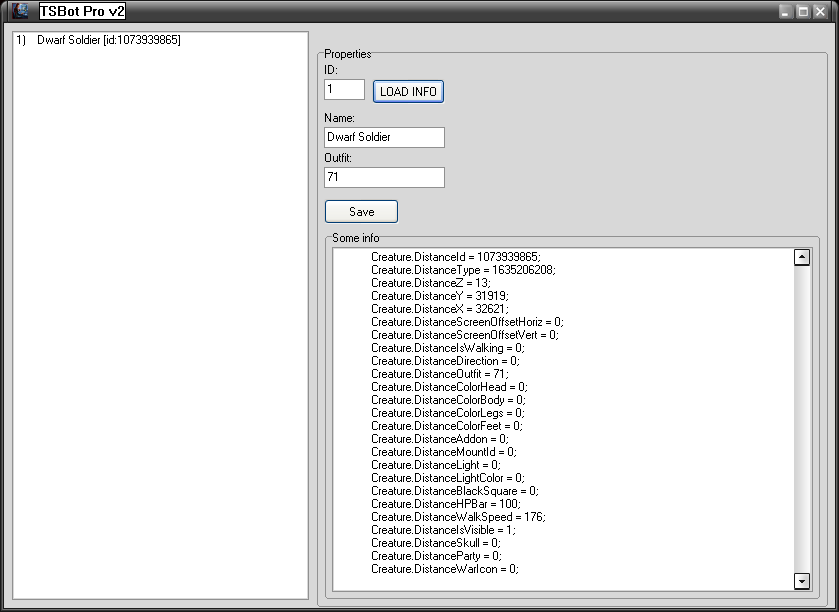Viewport: 839px width, 612px height.
Task: Click the TSBot Pro v2 title text
Action: (82, 12)
